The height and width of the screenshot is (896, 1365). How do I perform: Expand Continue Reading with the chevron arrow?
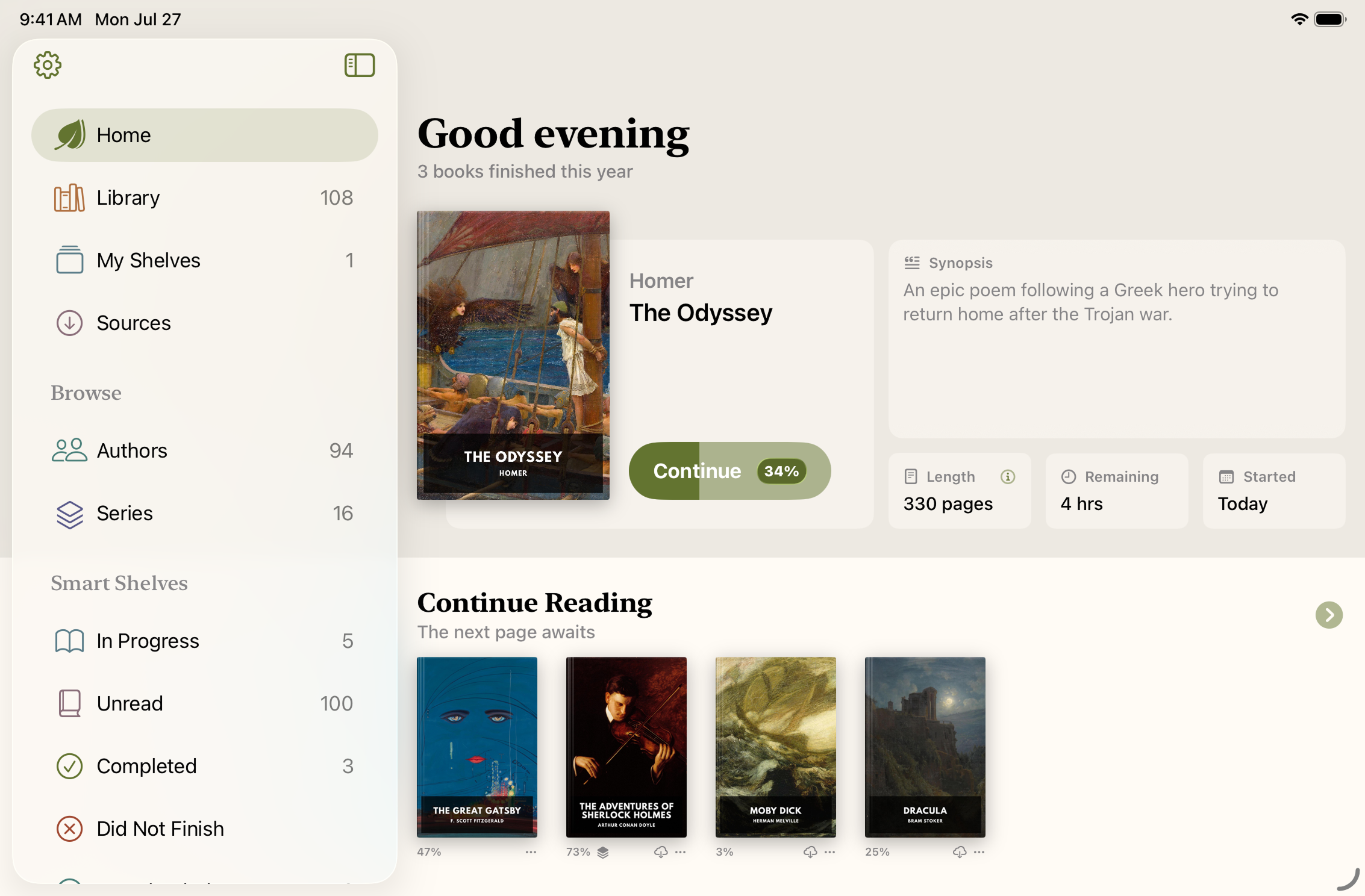coord(1329,615)
